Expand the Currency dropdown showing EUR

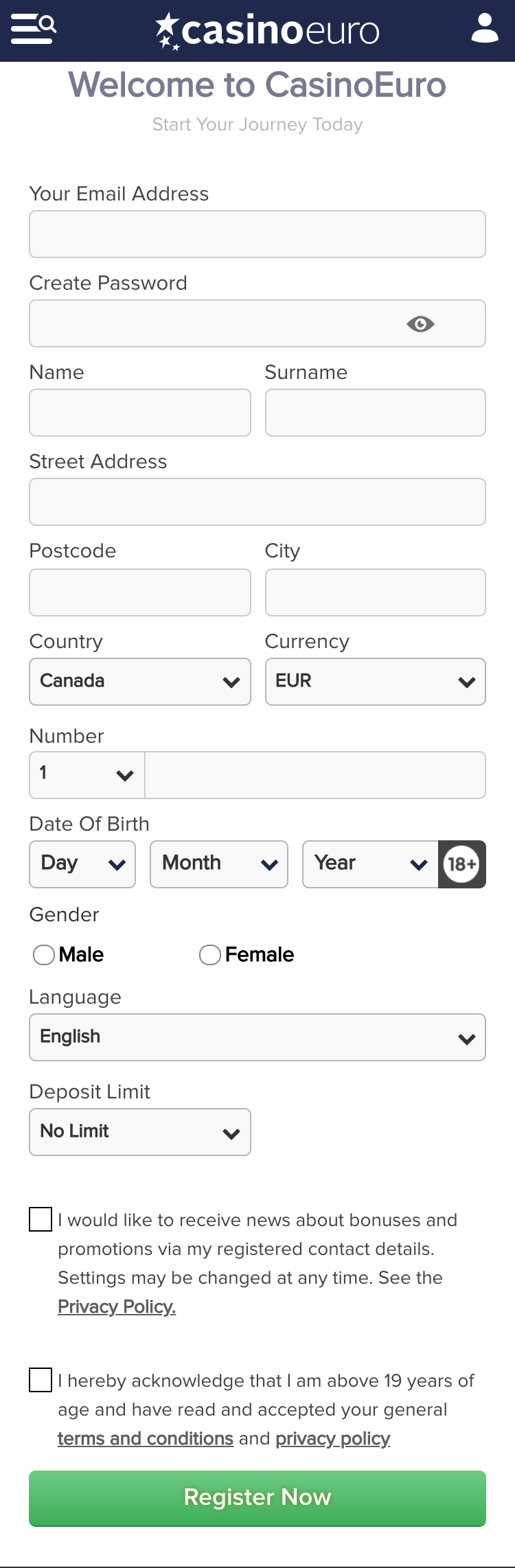(376, 682)
